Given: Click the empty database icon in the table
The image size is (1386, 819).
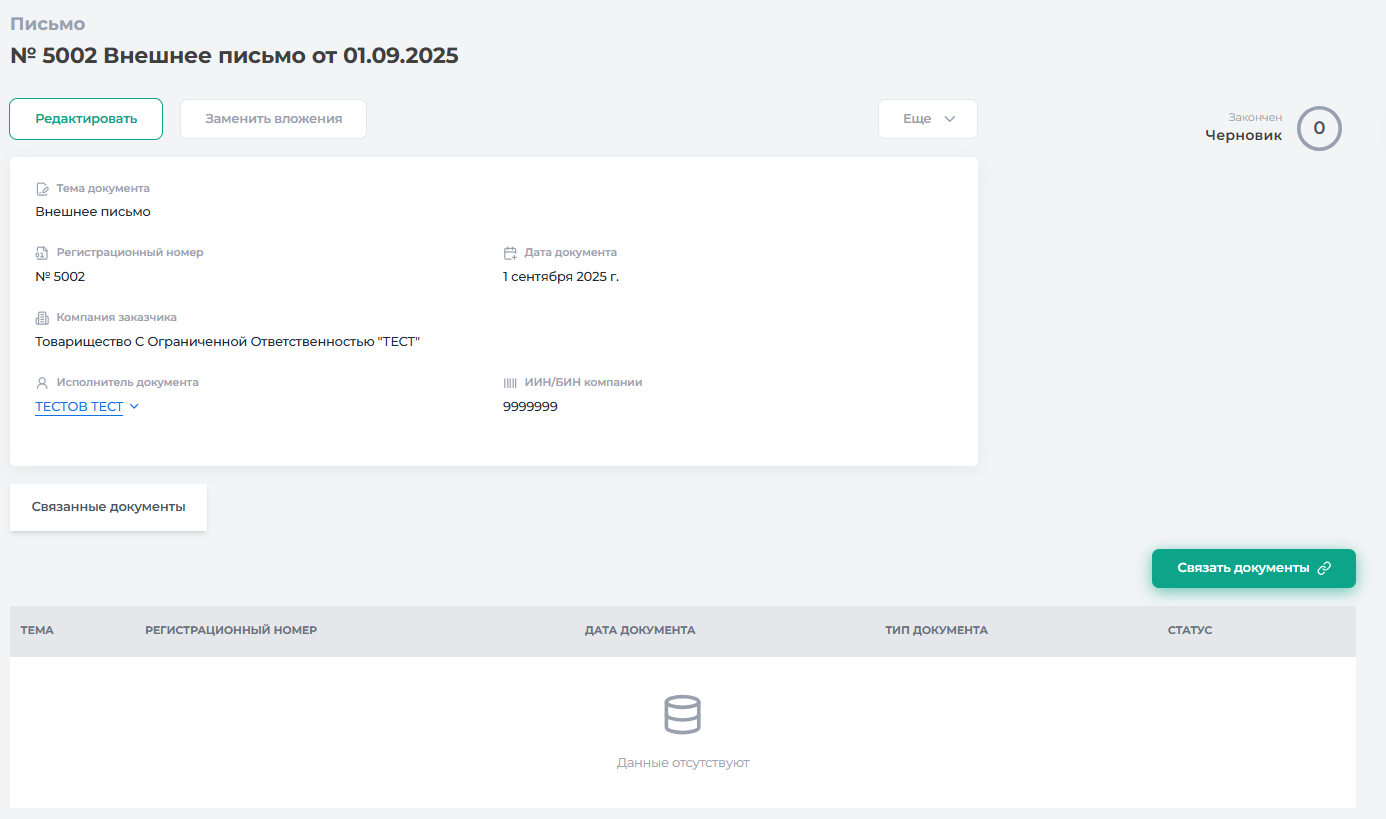Looking at the screenshot, I should click(x=683, y=715).
